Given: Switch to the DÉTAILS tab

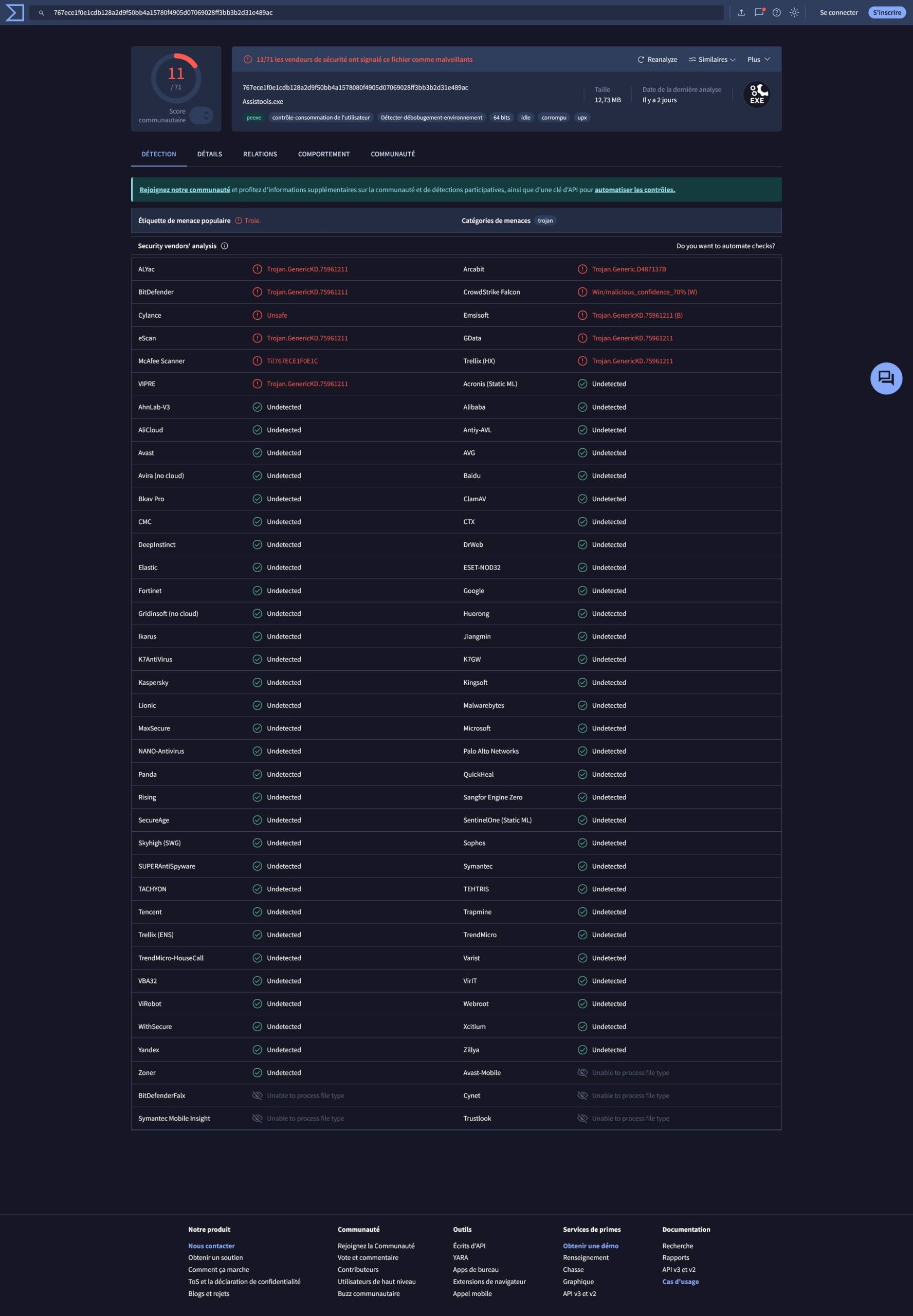Looking at the screenshot, I should 209,154.
